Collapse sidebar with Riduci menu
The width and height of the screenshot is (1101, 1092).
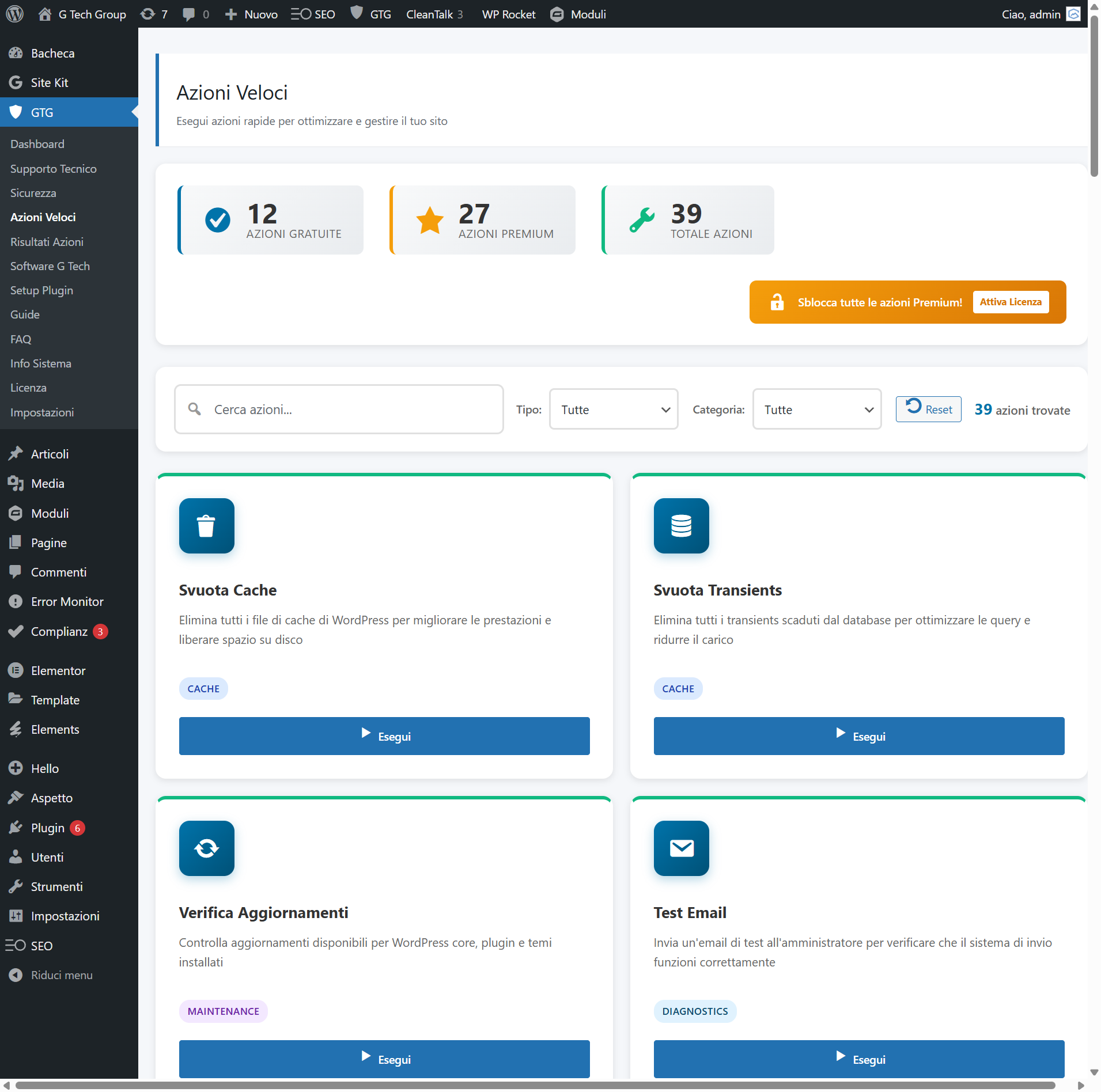[x=61, y=975]
